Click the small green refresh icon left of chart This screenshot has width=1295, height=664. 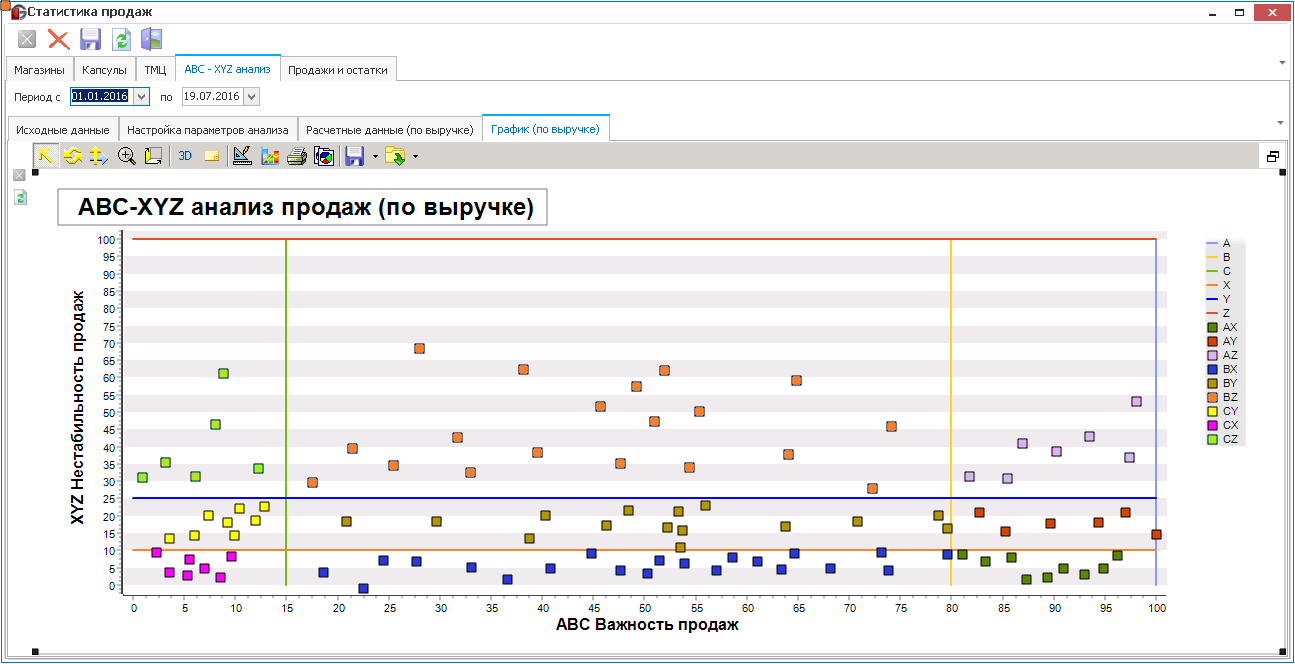(x=20, y=197)
